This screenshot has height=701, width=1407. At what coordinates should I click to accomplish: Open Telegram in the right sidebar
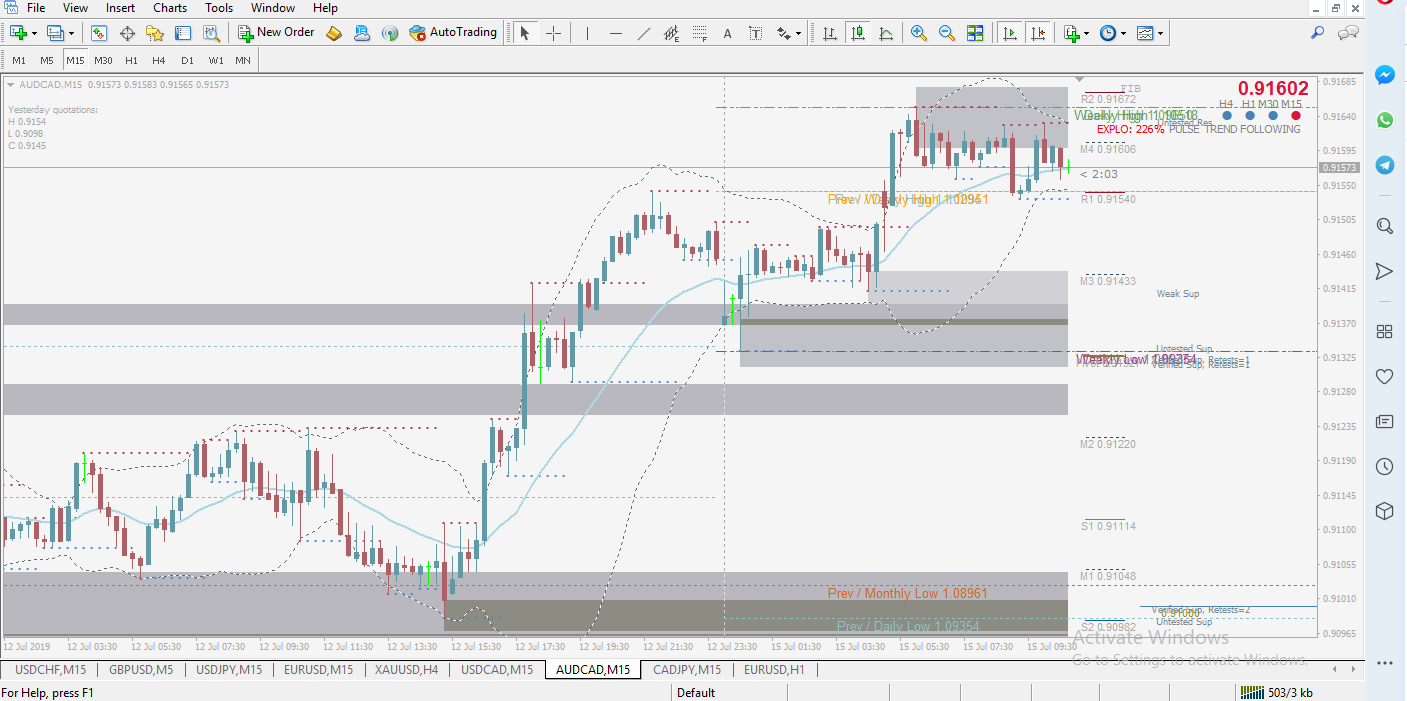1384,165
